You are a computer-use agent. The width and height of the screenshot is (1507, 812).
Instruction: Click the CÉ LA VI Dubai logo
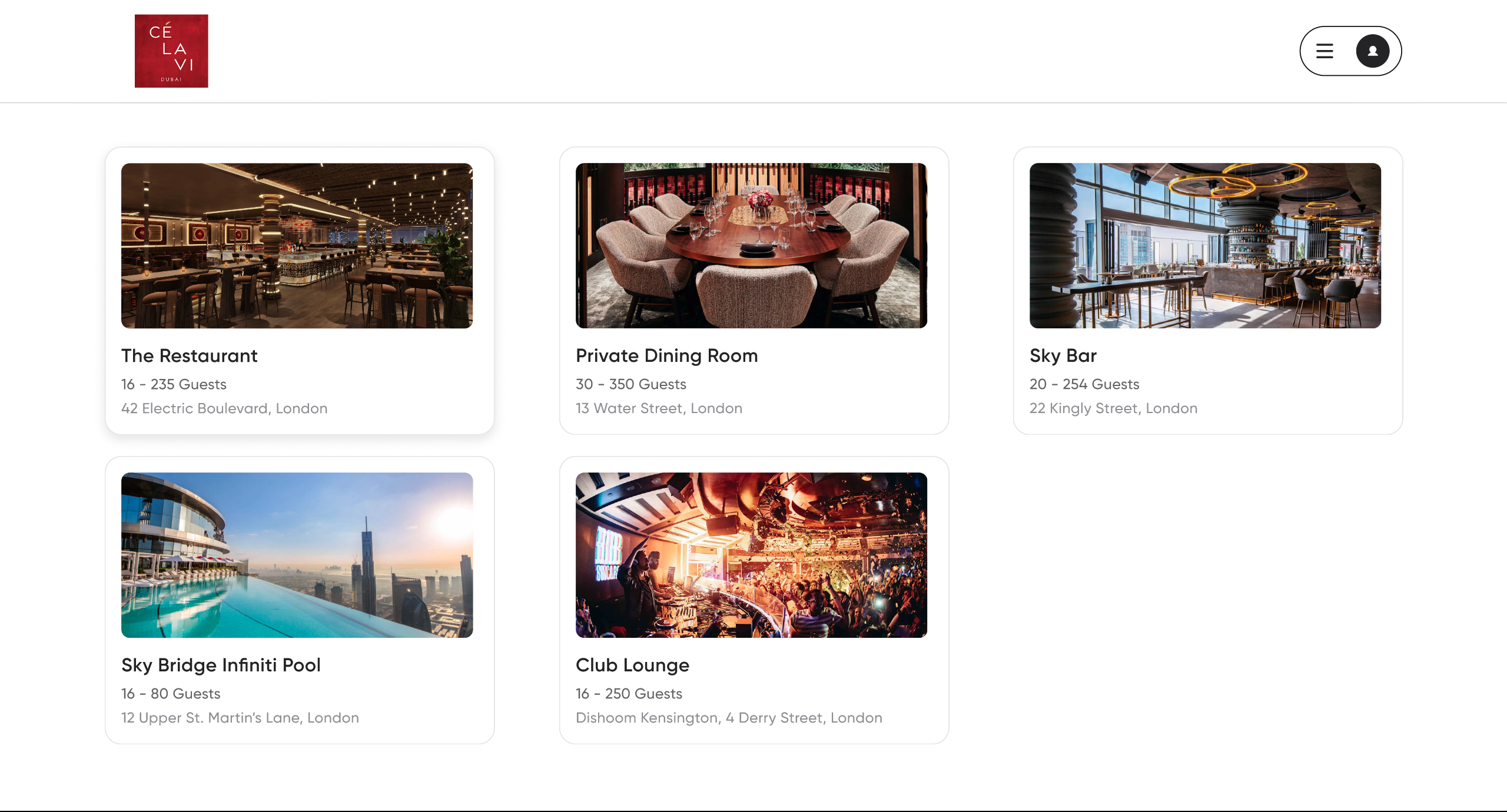171,51
